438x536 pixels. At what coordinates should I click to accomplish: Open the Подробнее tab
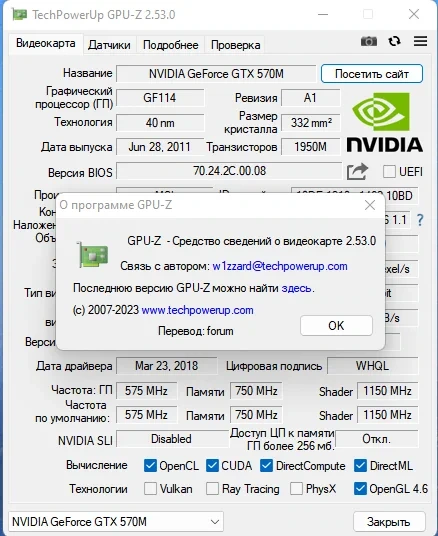pos(170,45)
